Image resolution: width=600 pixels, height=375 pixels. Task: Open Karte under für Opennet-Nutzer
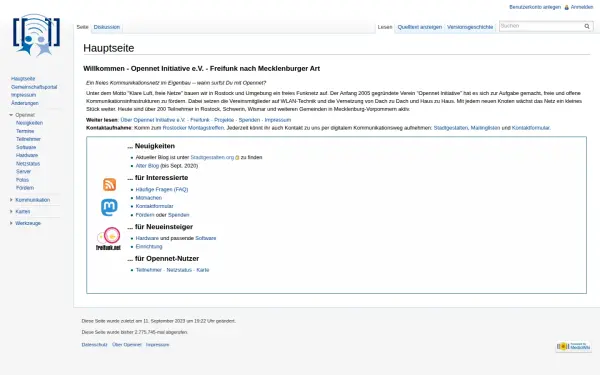tap(203, 270)
